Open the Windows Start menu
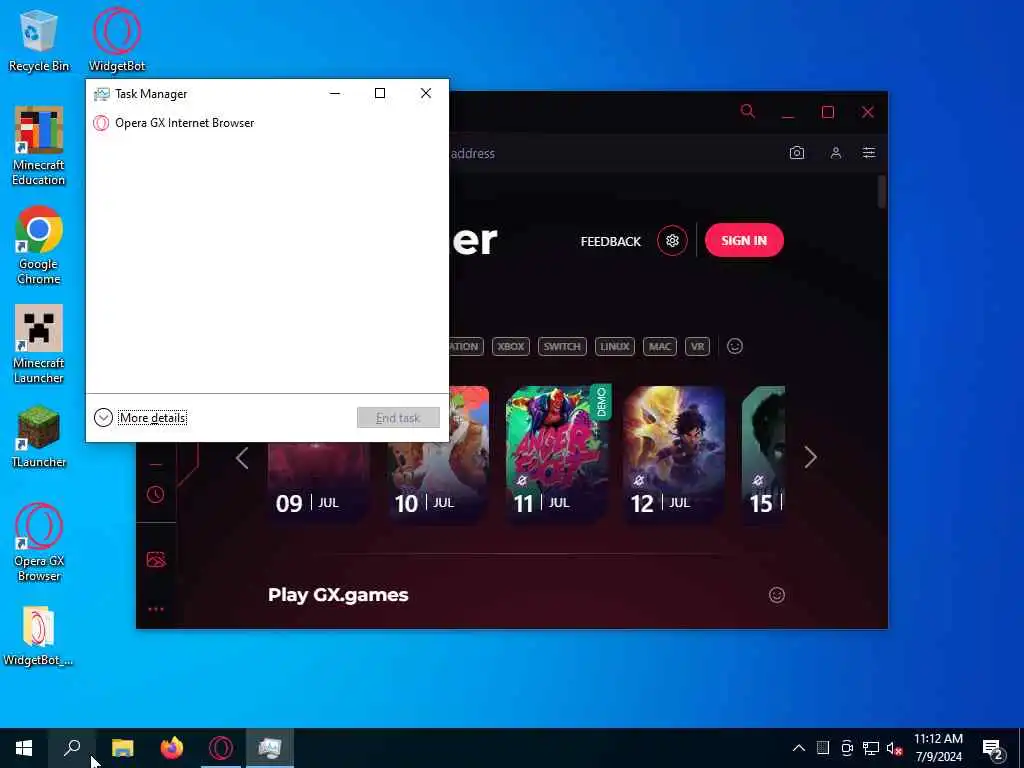1024x768 pixels. point(24,748)
